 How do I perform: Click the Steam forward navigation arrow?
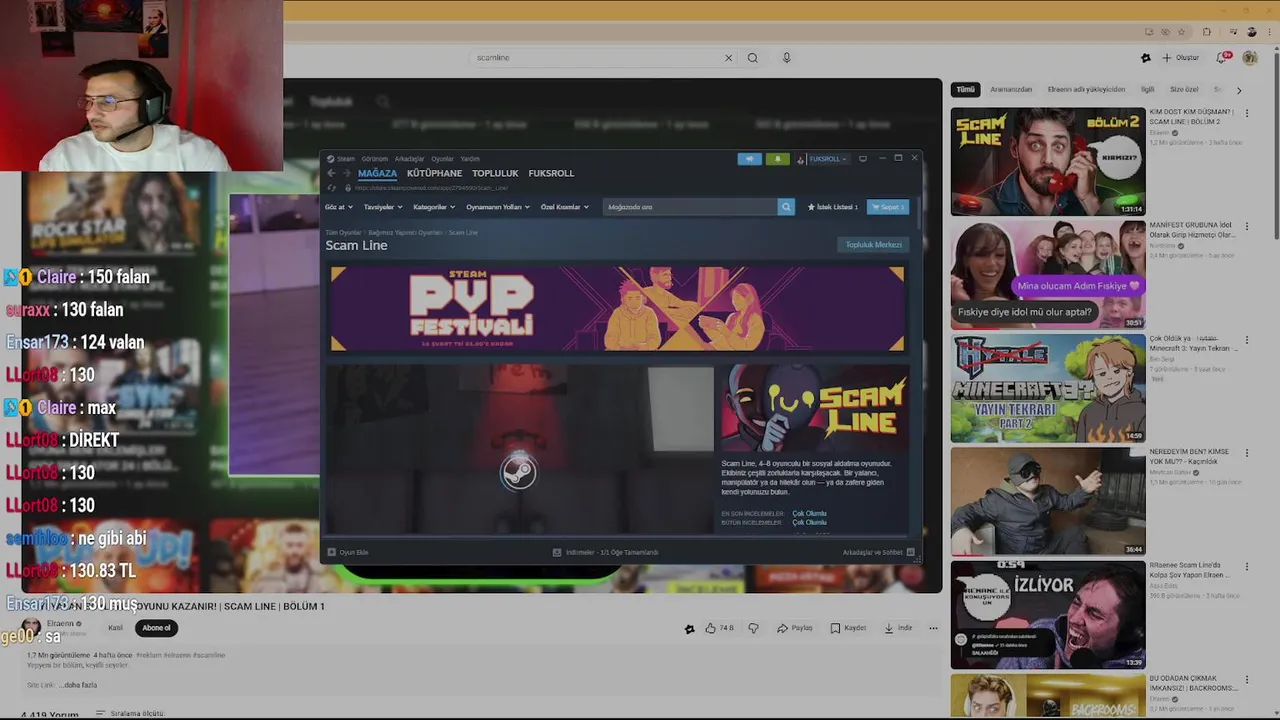(347, 173)
